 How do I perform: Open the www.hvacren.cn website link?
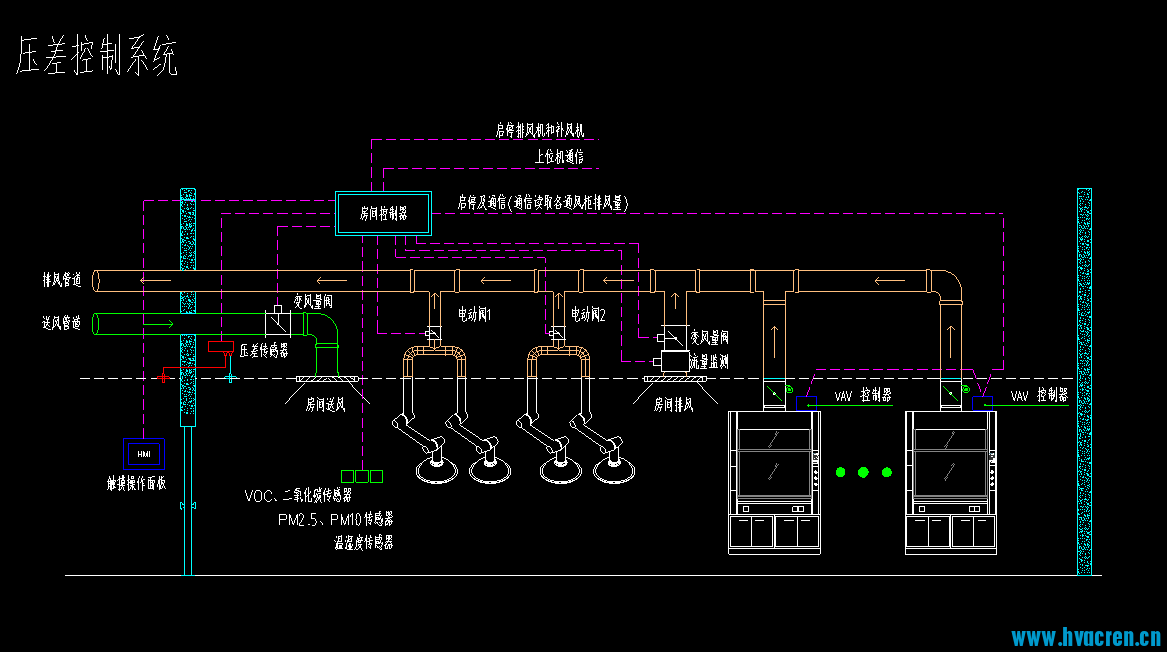click(x=1085, y=637)
